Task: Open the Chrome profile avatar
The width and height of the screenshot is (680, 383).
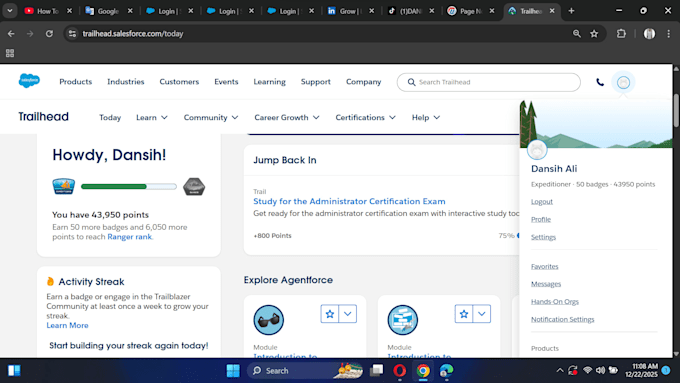Action: [649, 33]
